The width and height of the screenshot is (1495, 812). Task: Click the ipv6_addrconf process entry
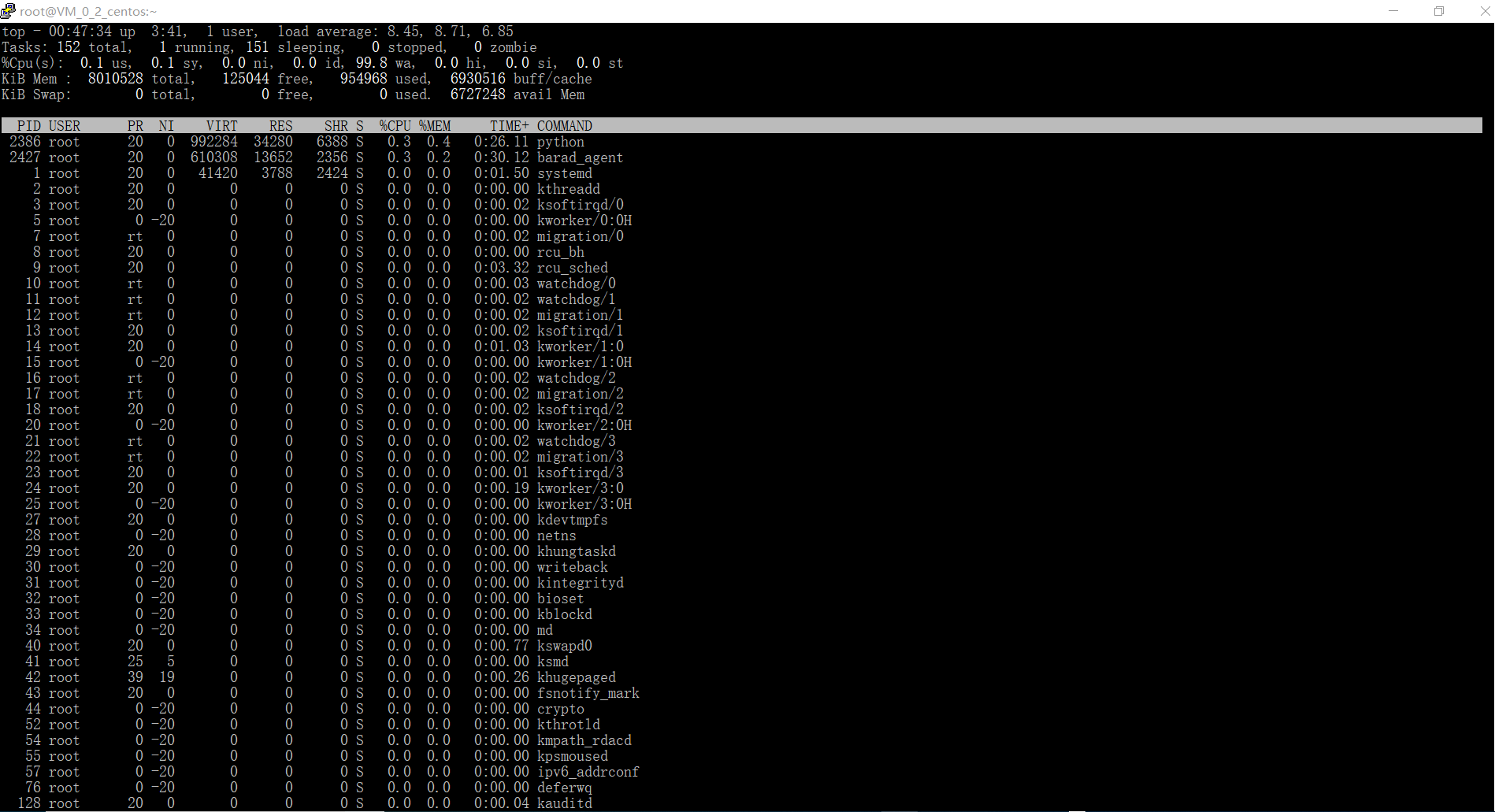click(588, 772)
